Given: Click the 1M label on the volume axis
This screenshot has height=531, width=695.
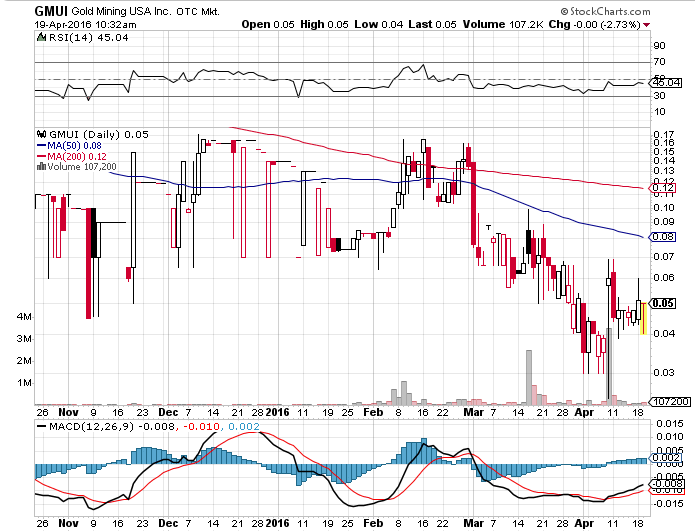Looking at the screenshot, I should pos(24,383).
